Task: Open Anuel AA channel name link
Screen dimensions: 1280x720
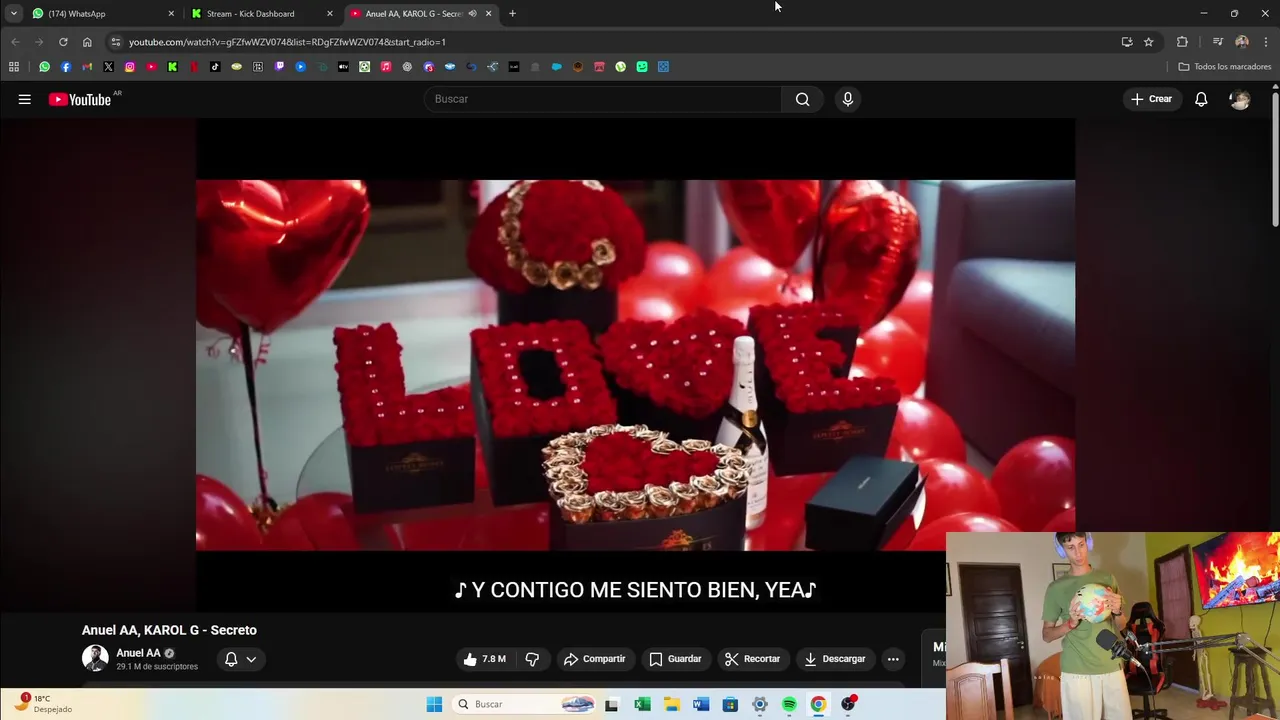Action: point(138,653)
